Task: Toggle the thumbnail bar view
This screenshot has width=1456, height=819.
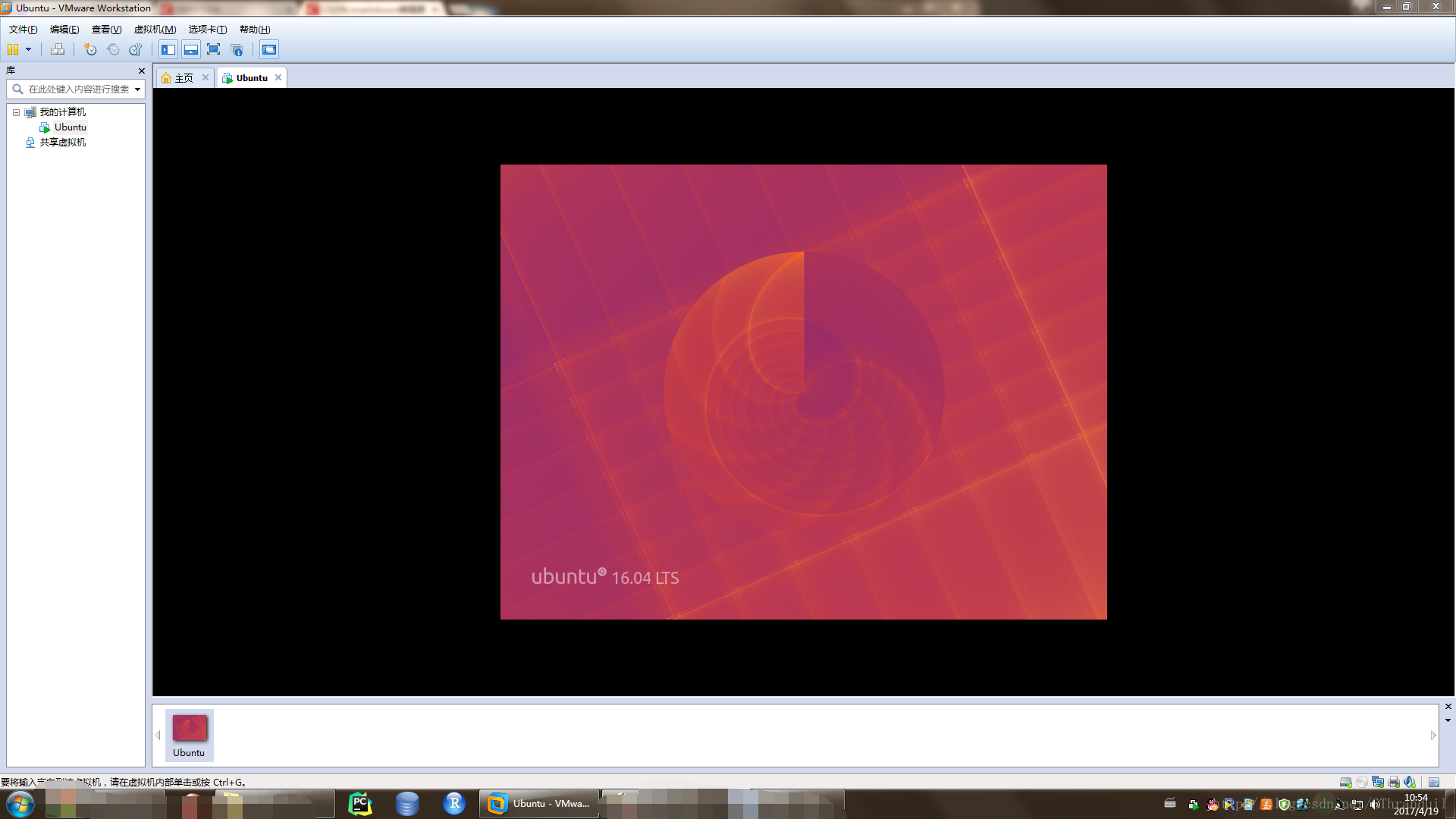Action: 191,49
